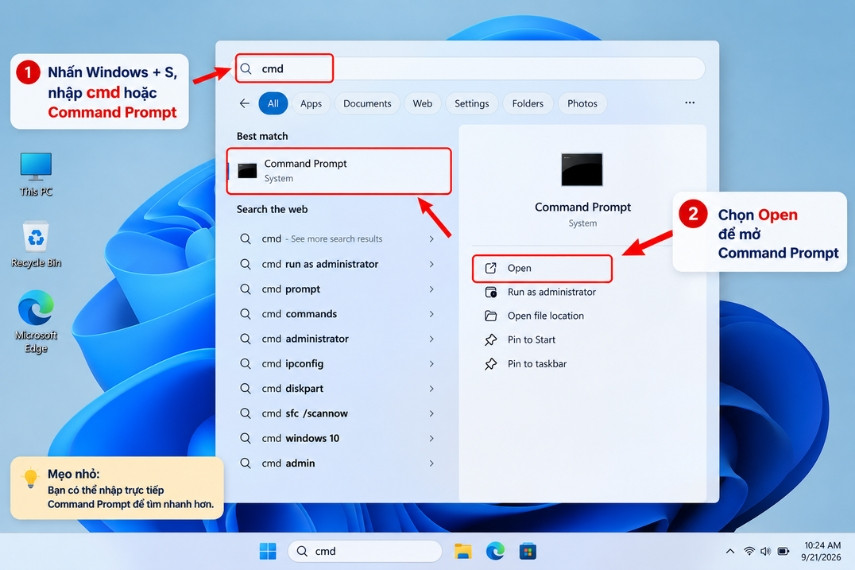Select 'cmd admin' web suggestion
Screen dimensions: 855x570
click(338, 463)
